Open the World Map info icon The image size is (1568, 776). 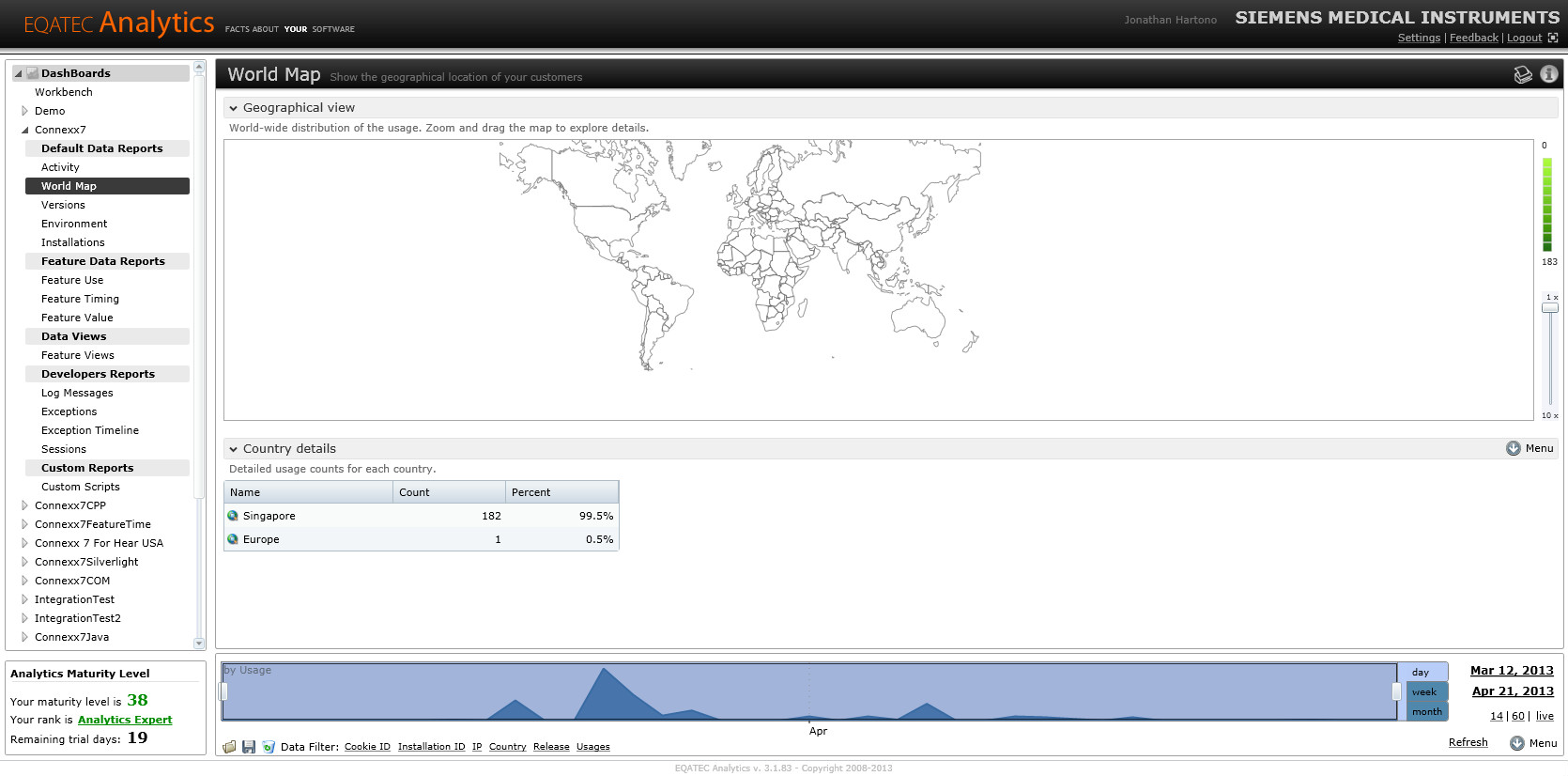[1549, 73]
